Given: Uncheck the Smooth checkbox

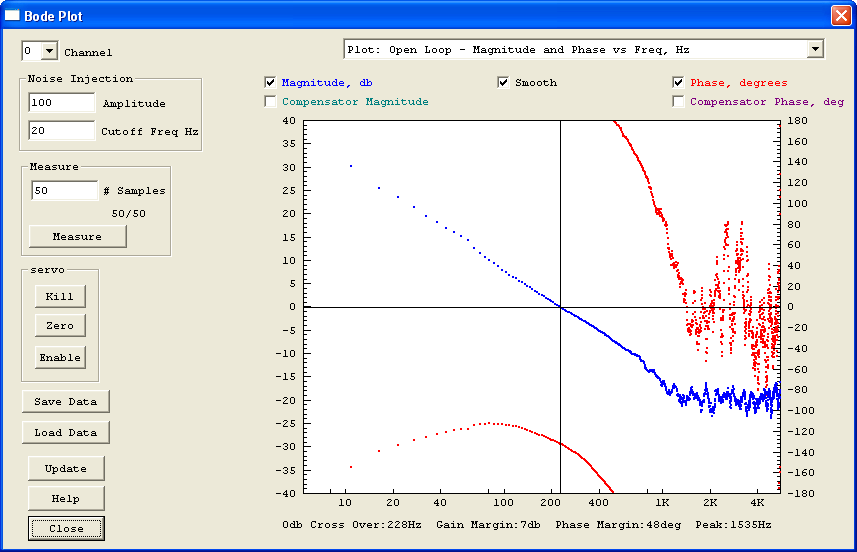Looking at the screenshot, I should pos(504,82).
